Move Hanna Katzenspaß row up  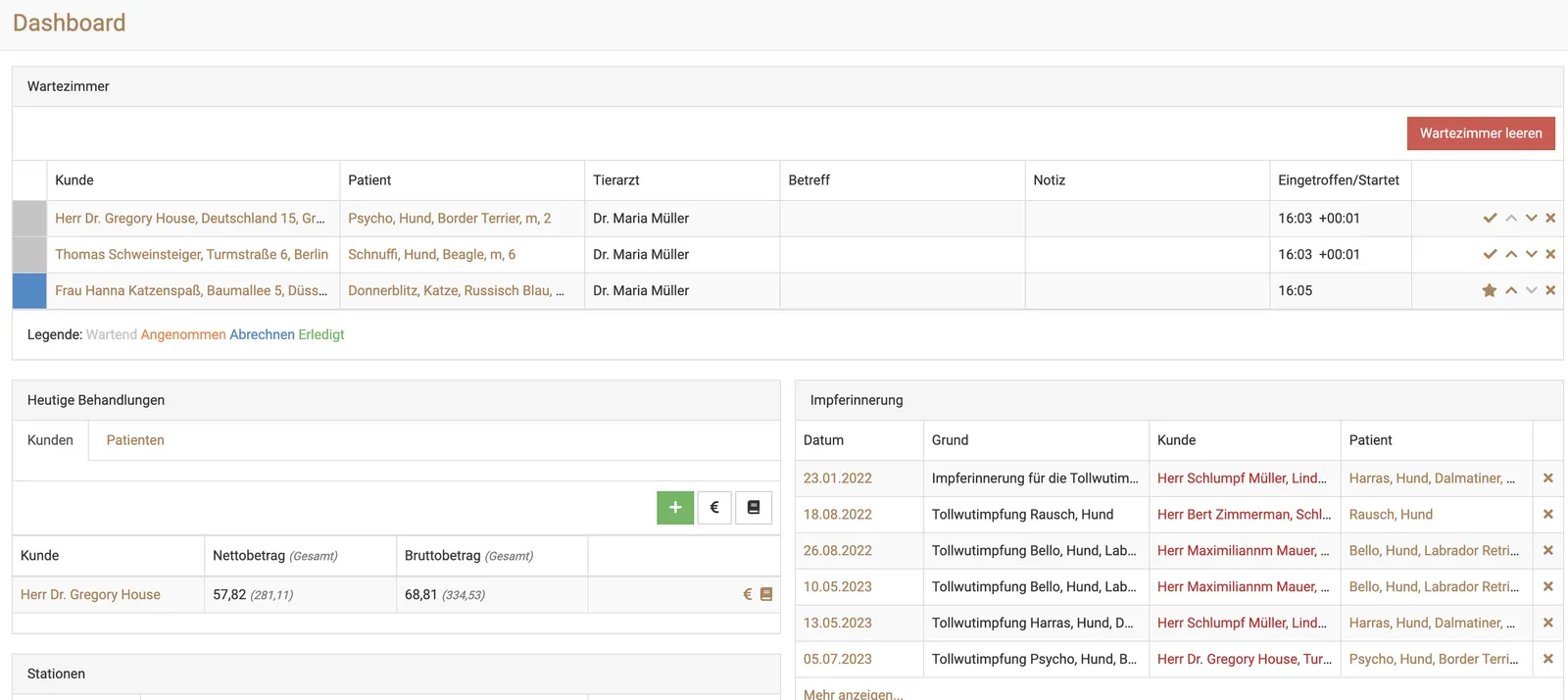pos(1511,291)
